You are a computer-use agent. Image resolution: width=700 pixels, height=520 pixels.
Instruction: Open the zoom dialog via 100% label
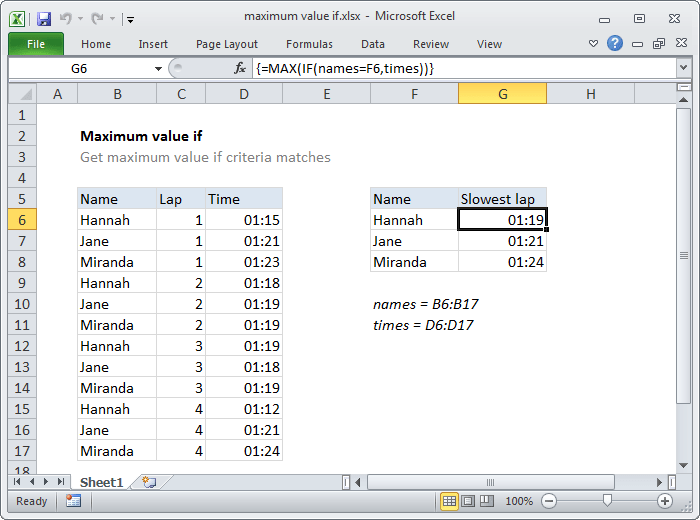pos(519,501)
